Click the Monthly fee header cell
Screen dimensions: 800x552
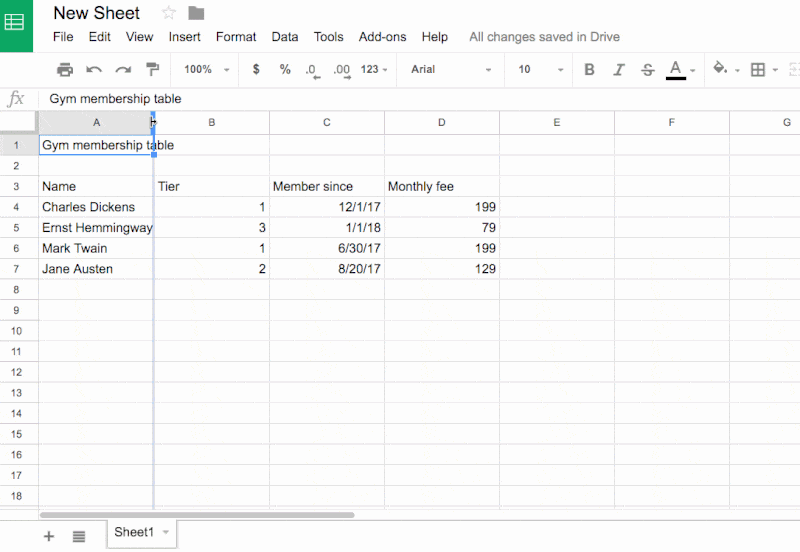(442, 186)
